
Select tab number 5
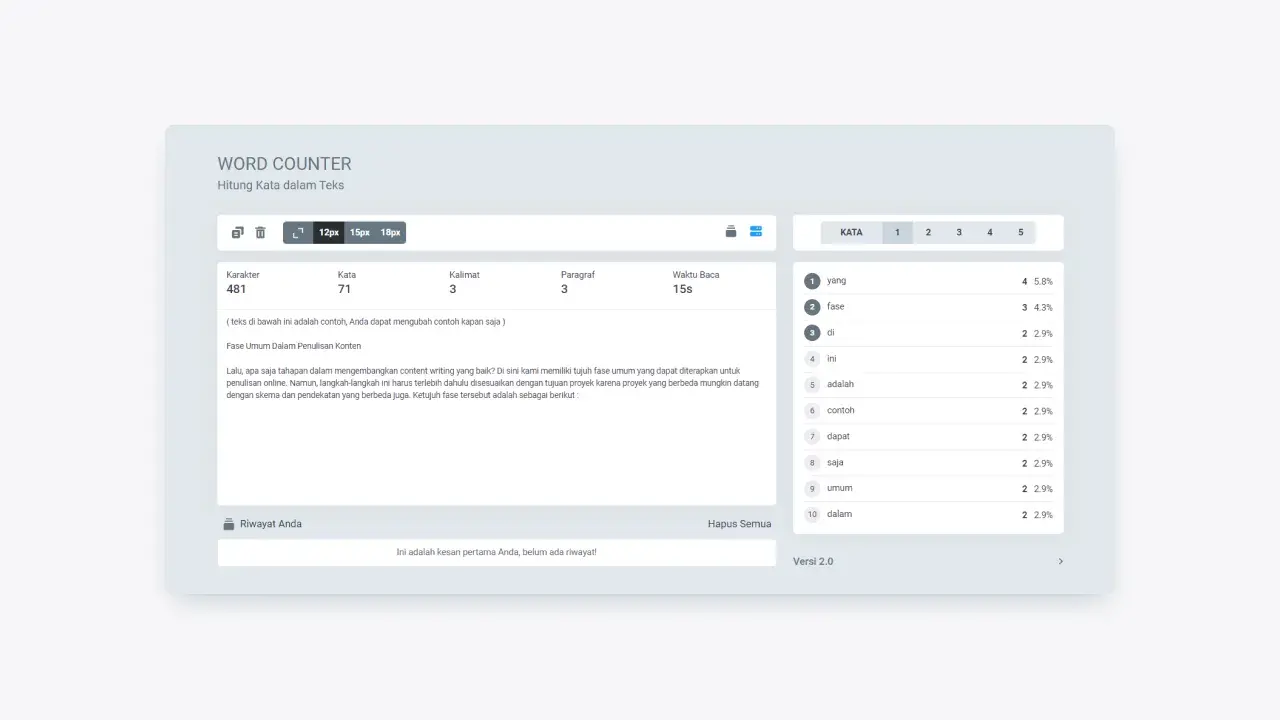point(1021,232)
